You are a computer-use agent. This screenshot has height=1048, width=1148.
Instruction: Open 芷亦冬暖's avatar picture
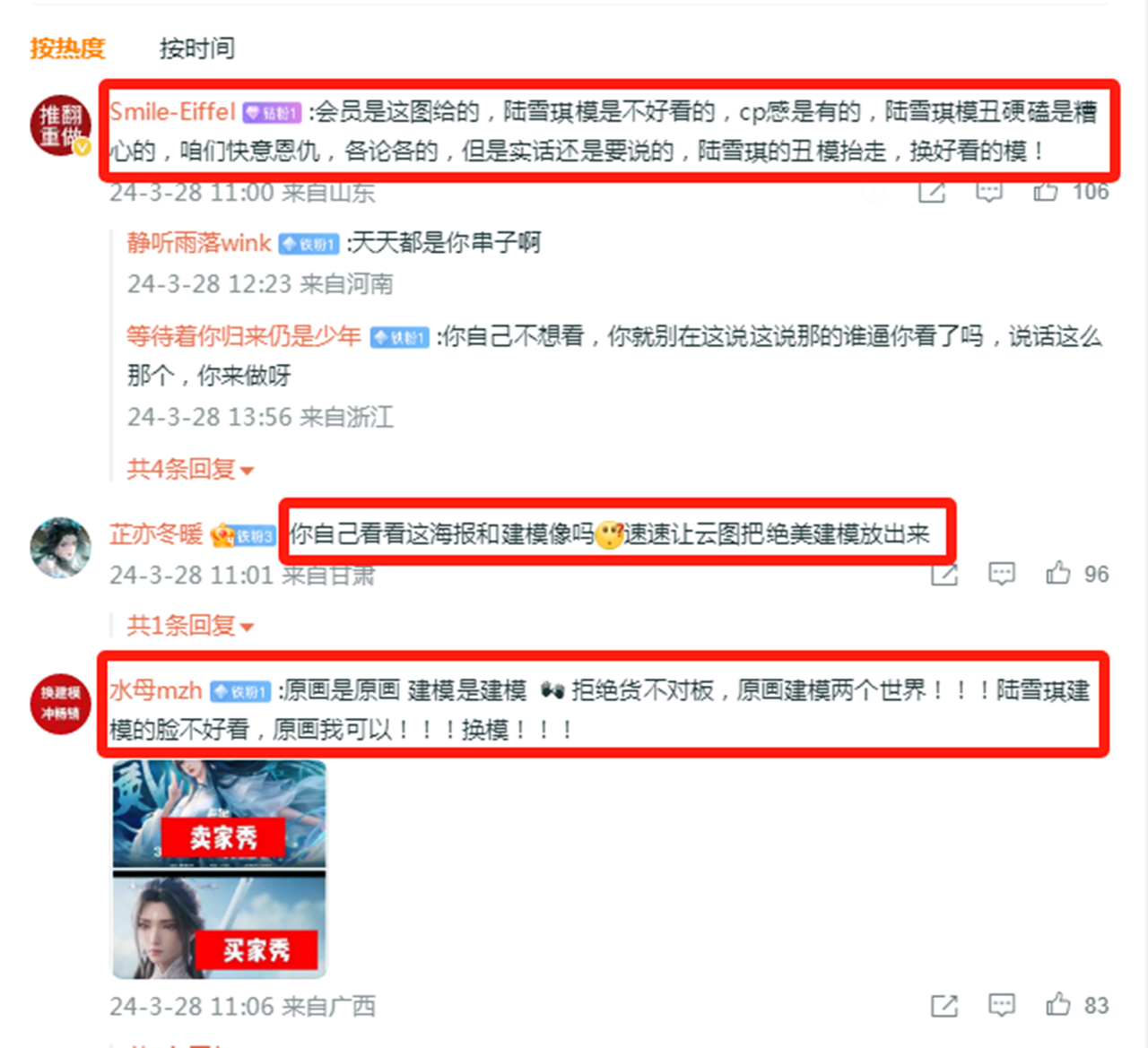(x=61, y=547)
